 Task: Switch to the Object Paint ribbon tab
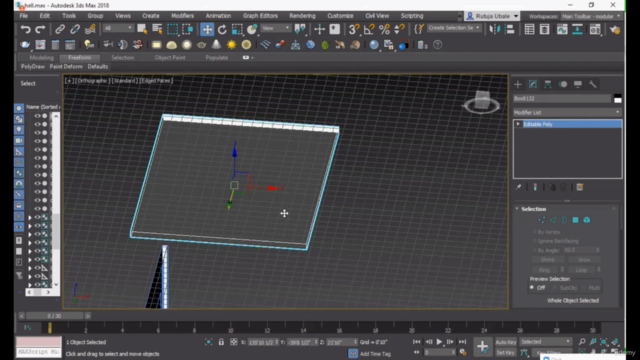pyautogui.click(x=170, y=58)
